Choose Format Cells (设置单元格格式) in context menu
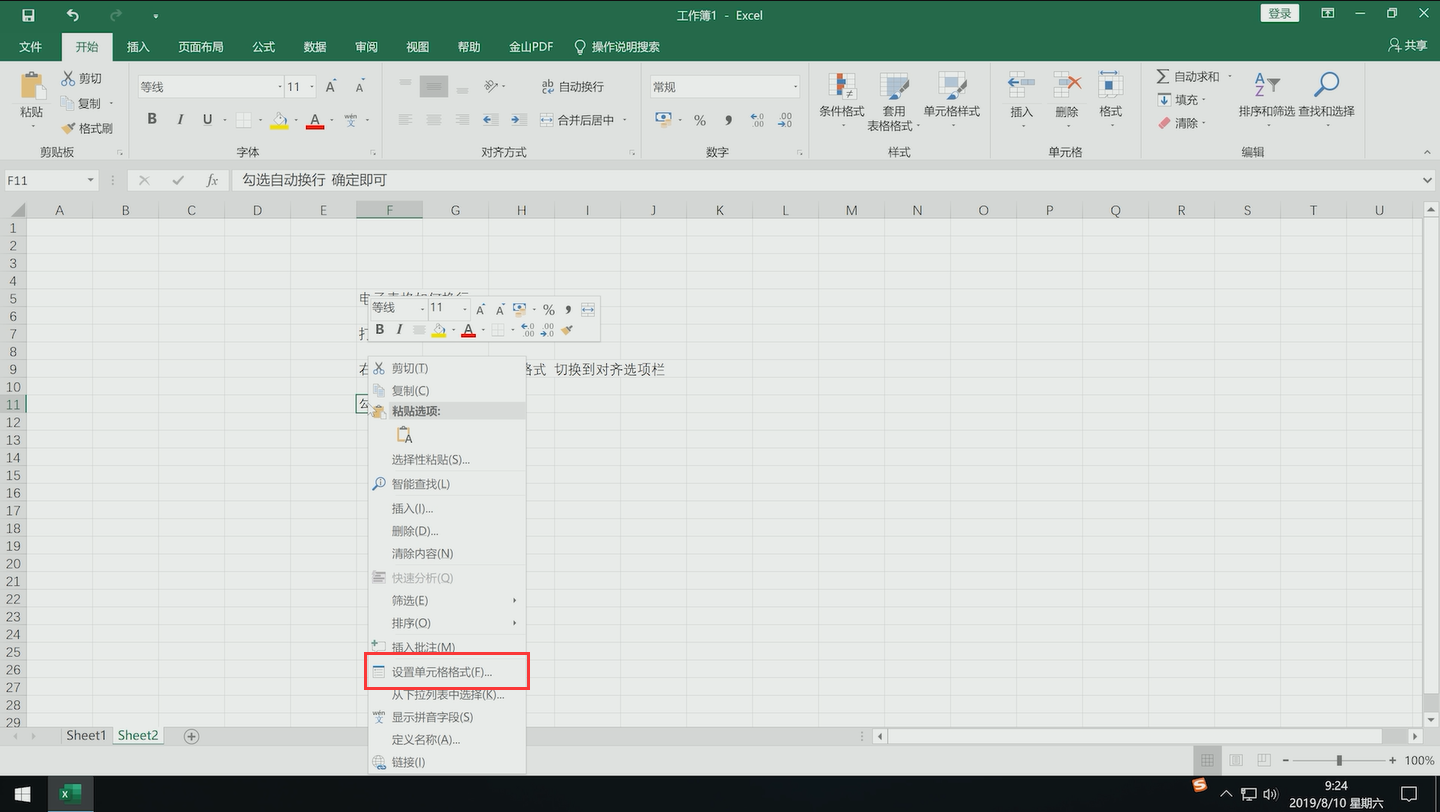 point(447,672)
